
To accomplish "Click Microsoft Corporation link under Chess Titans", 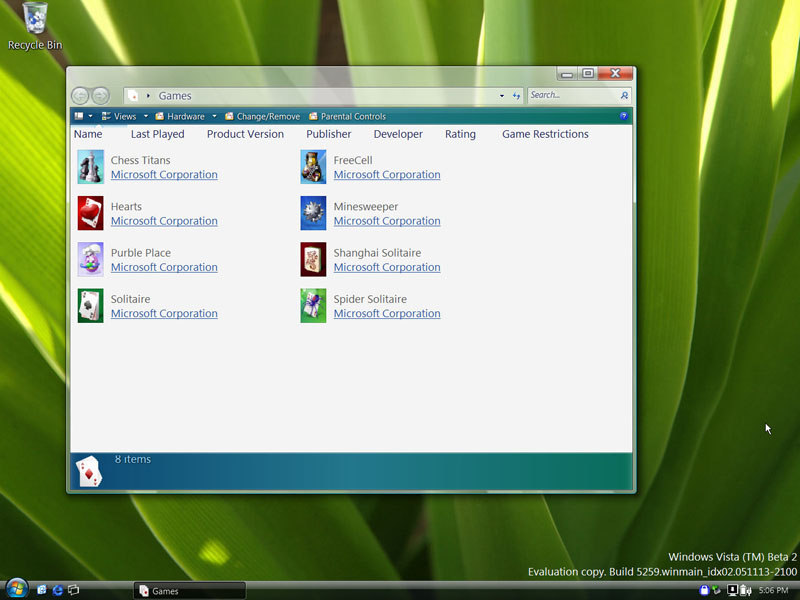I will click(x=164, y=174).
